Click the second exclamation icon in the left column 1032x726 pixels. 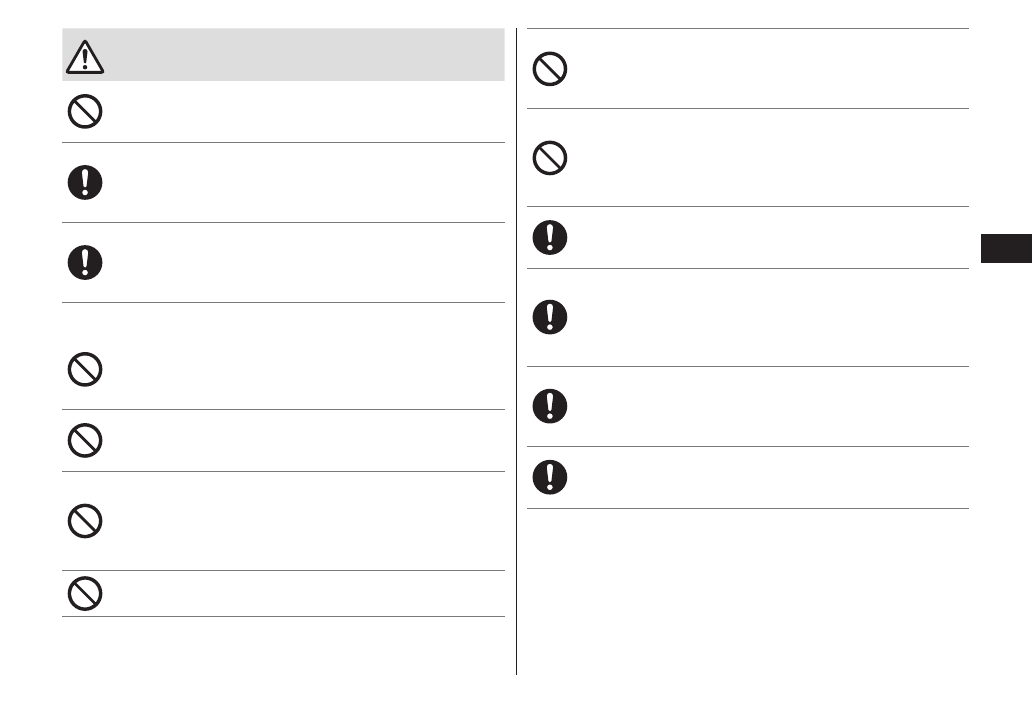tap(84, 262)
